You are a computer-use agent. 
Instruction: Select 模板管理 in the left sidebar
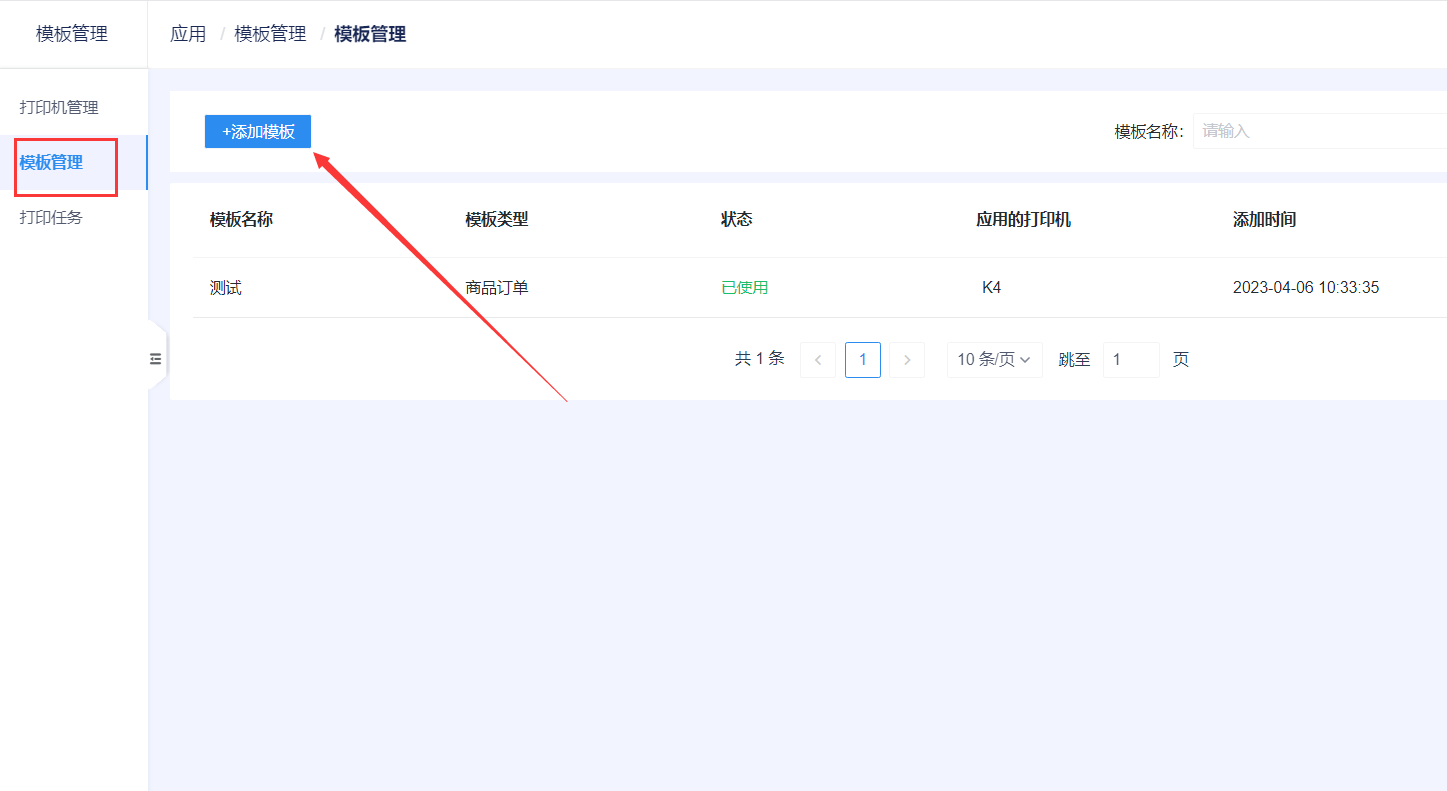coord(52,162)
